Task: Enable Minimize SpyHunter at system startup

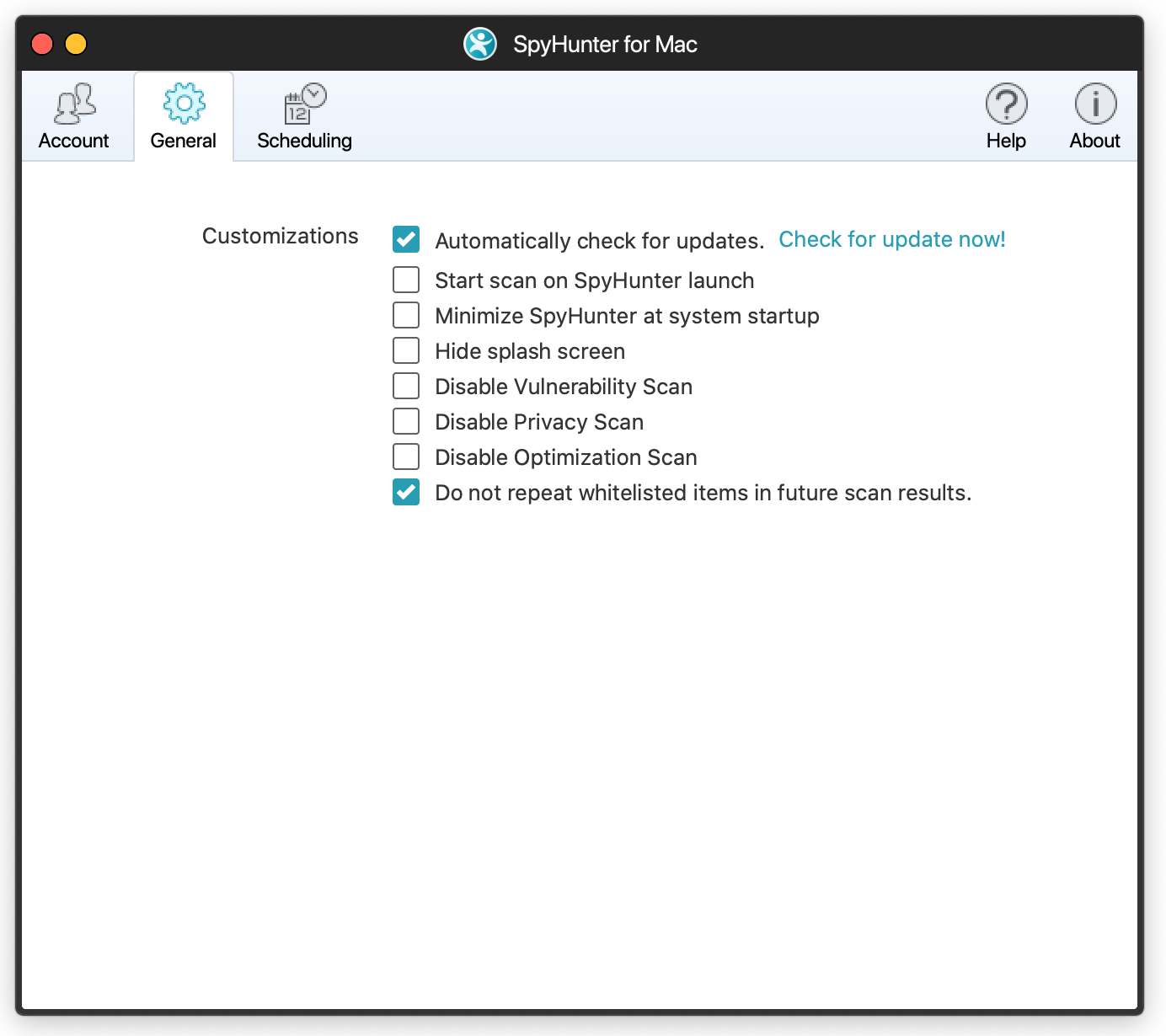Action: (406, 315)
